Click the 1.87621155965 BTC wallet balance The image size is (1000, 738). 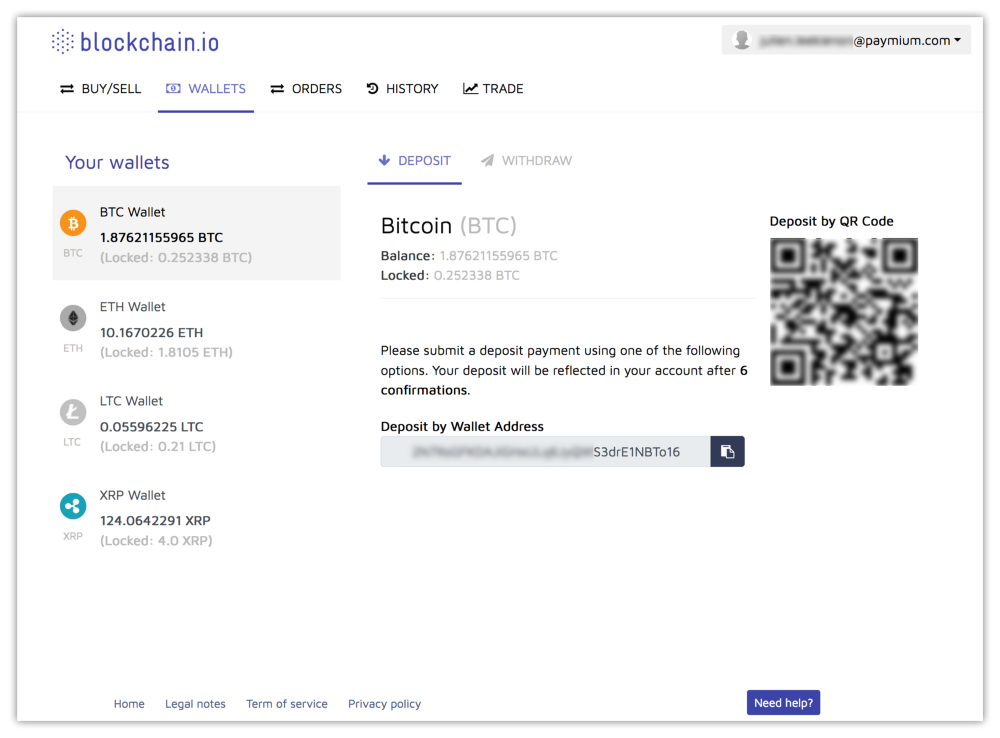point(161,237)
